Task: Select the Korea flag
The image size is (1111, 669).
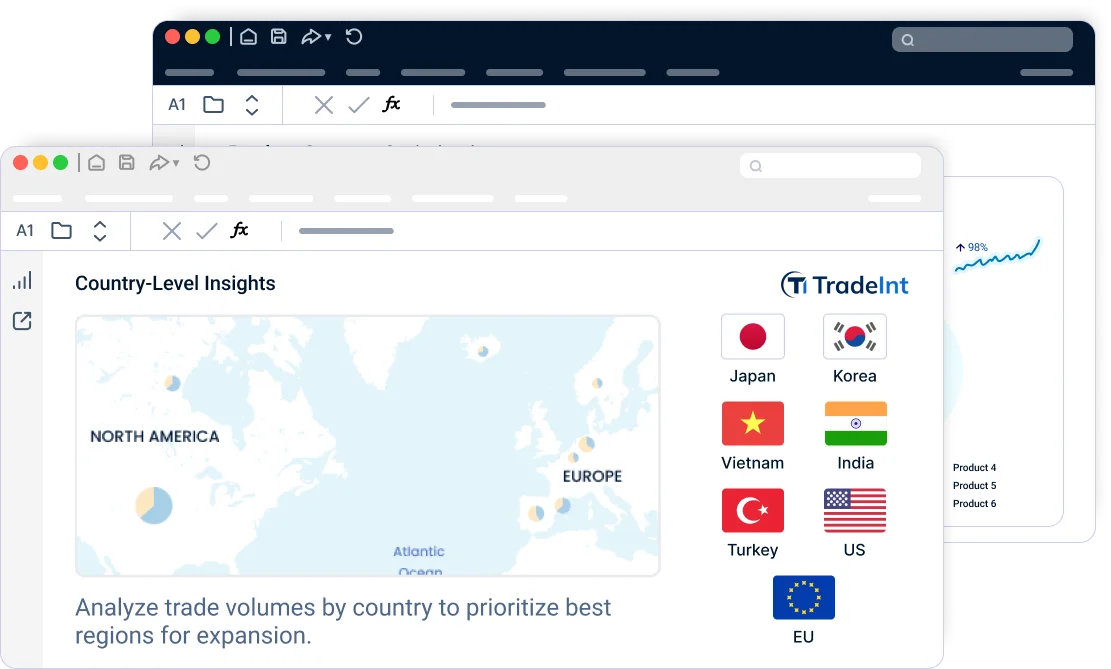Action: (855, 337)
